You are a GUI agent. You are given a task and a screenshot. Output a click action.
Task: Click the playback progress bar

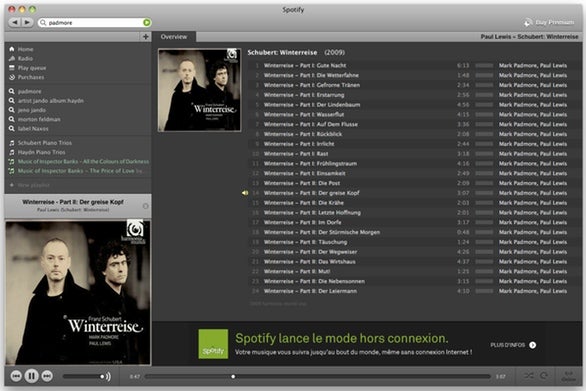[318, 376]
